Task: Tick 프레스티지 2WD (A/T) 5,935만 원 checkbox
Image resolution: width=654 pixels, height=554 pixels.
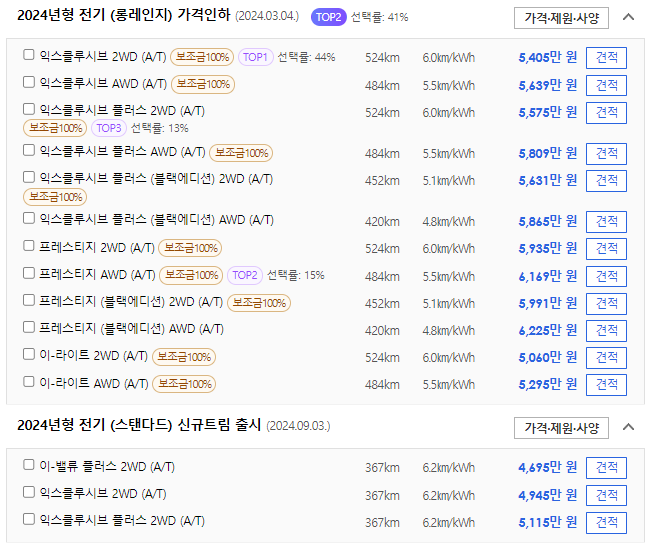Action: (28, 246)
